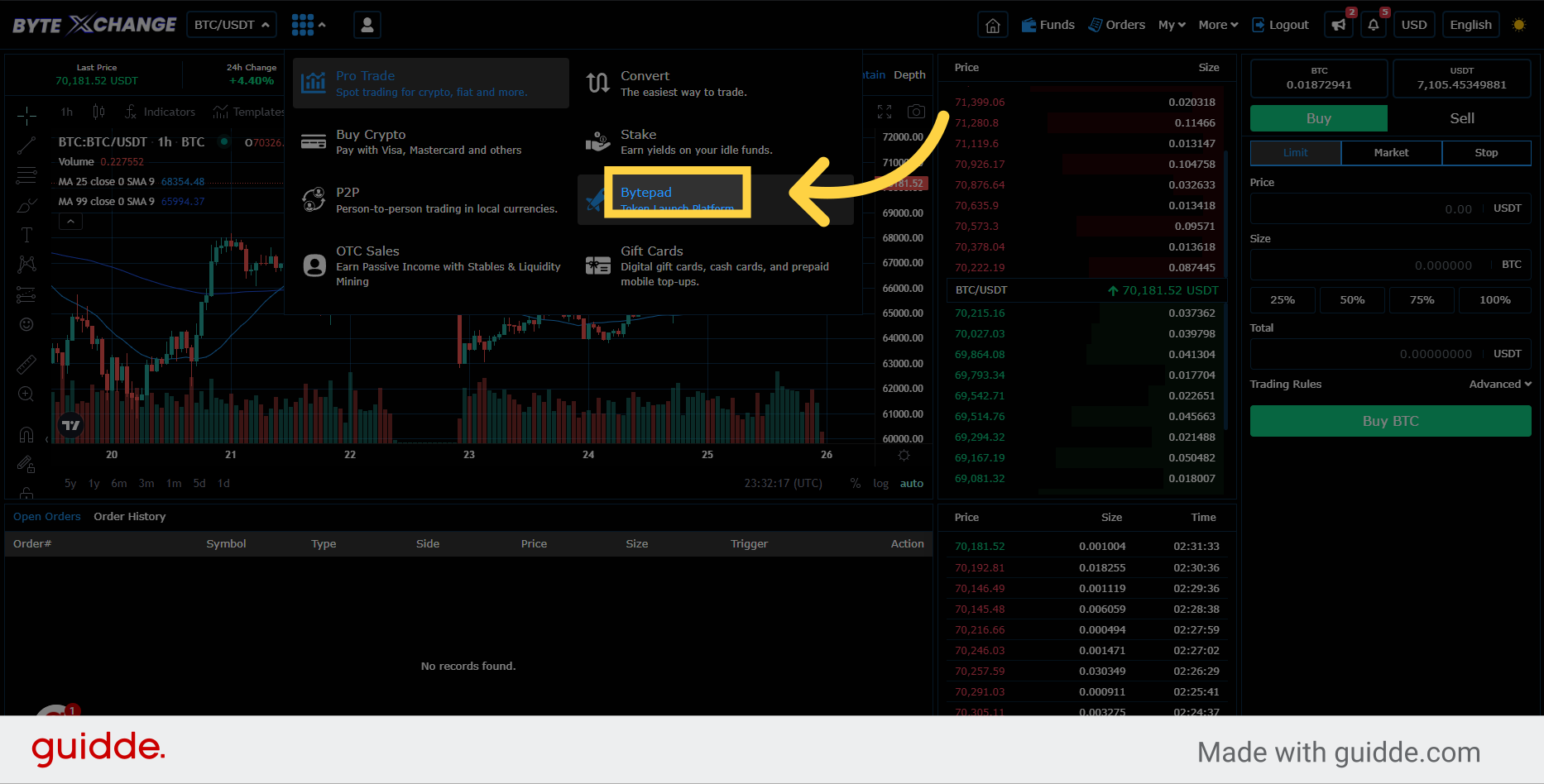Select the Stop order type

(x=1486, y=153)
